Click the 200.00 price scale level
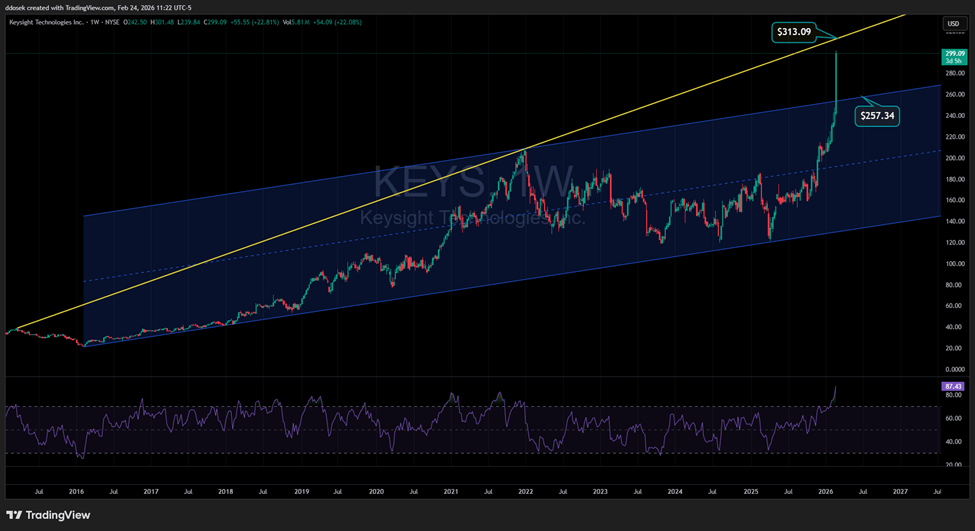 (953, 158)
